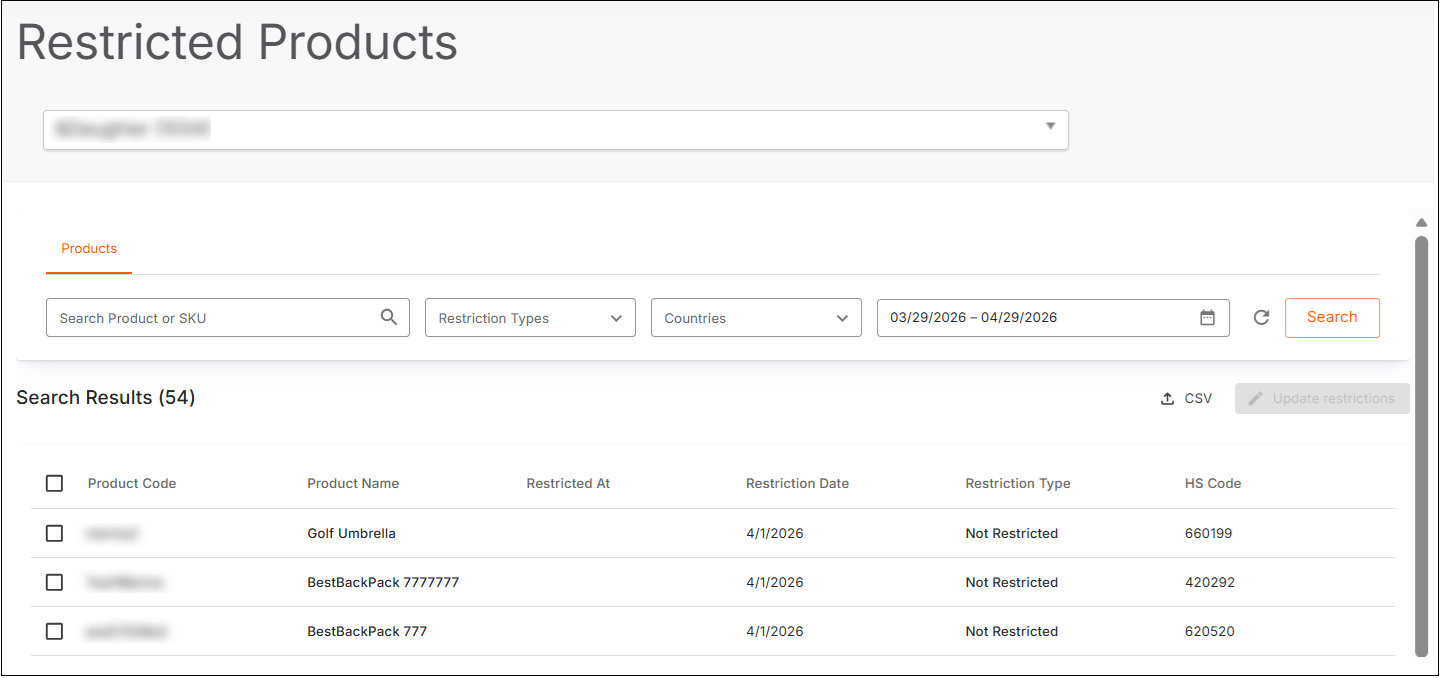The height and width of the screenshot is (678, 1440).
Task: Sort by Restriction Date column header
Action: coord(797,483)
